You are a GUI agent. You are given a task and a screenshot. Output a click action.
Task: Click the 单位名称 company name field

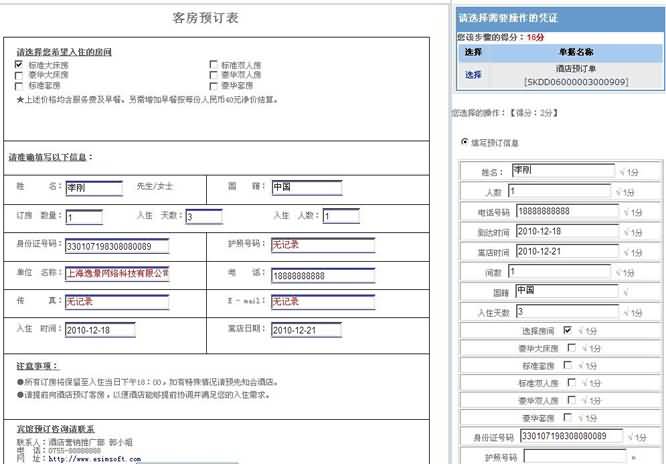[116, 273]
